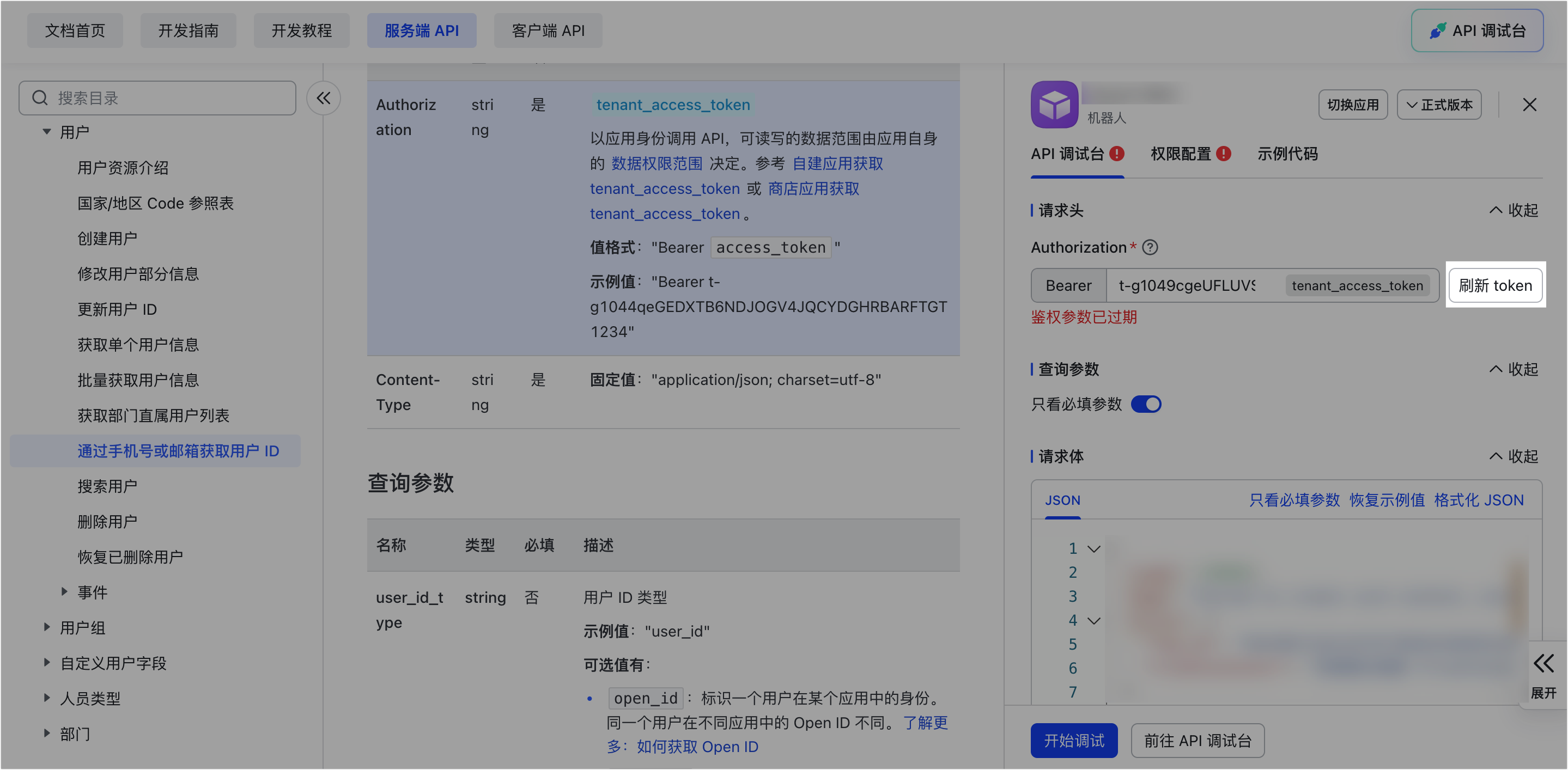The width and height of the screenshot is (1568, 770).
Task: Select 搜索用户 in the sidebar tree
Action: click(107, 486)
